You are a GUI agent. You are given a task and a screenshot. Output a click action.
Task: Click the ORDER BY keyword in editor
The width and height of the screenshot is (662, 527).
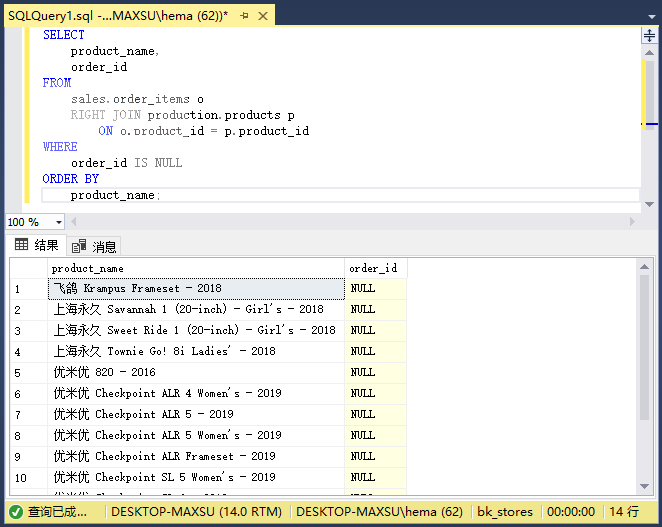click(71, 179)
